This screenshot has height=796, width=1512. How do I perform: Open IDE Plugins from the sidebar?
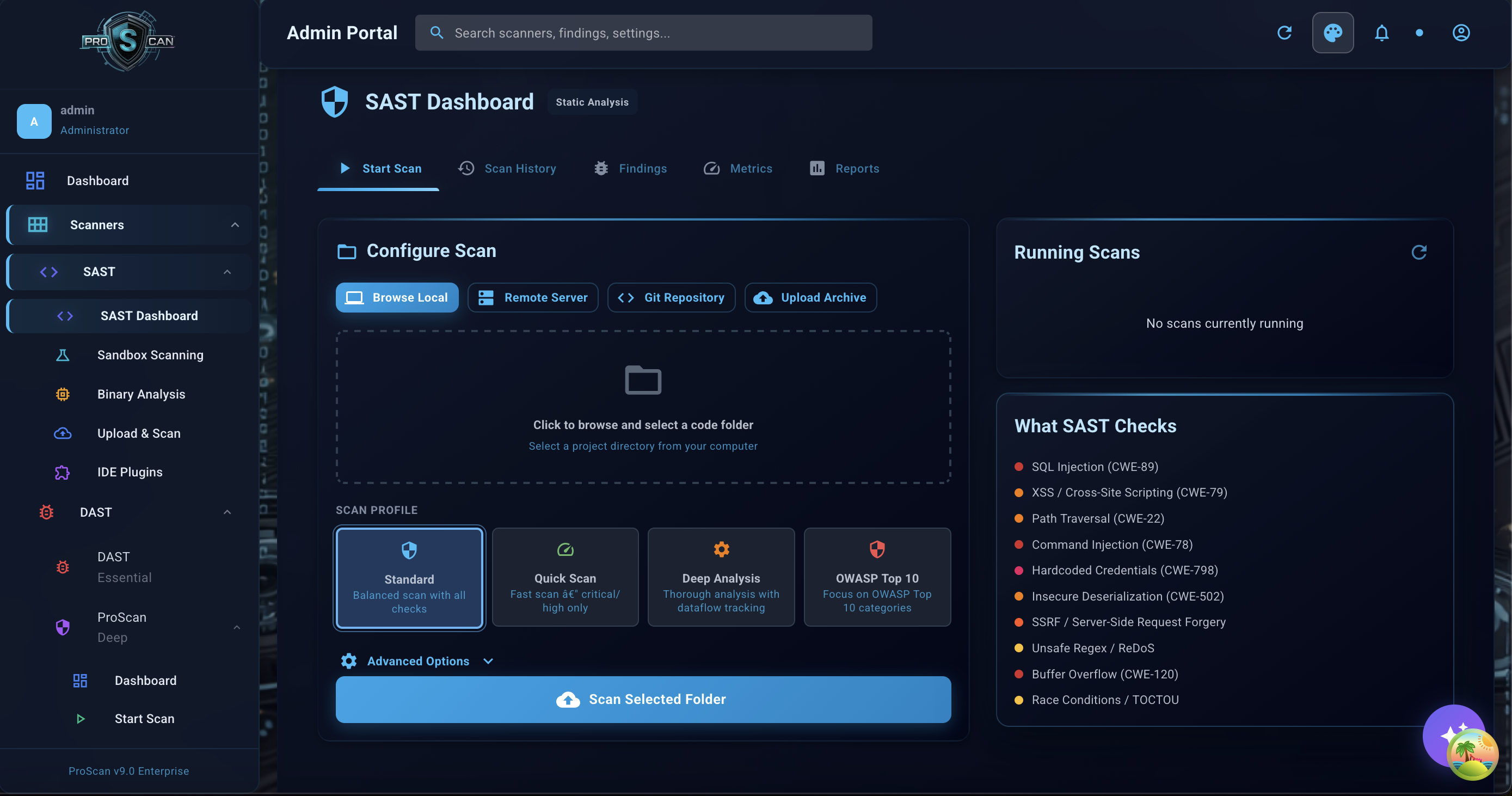click(130, 473)
